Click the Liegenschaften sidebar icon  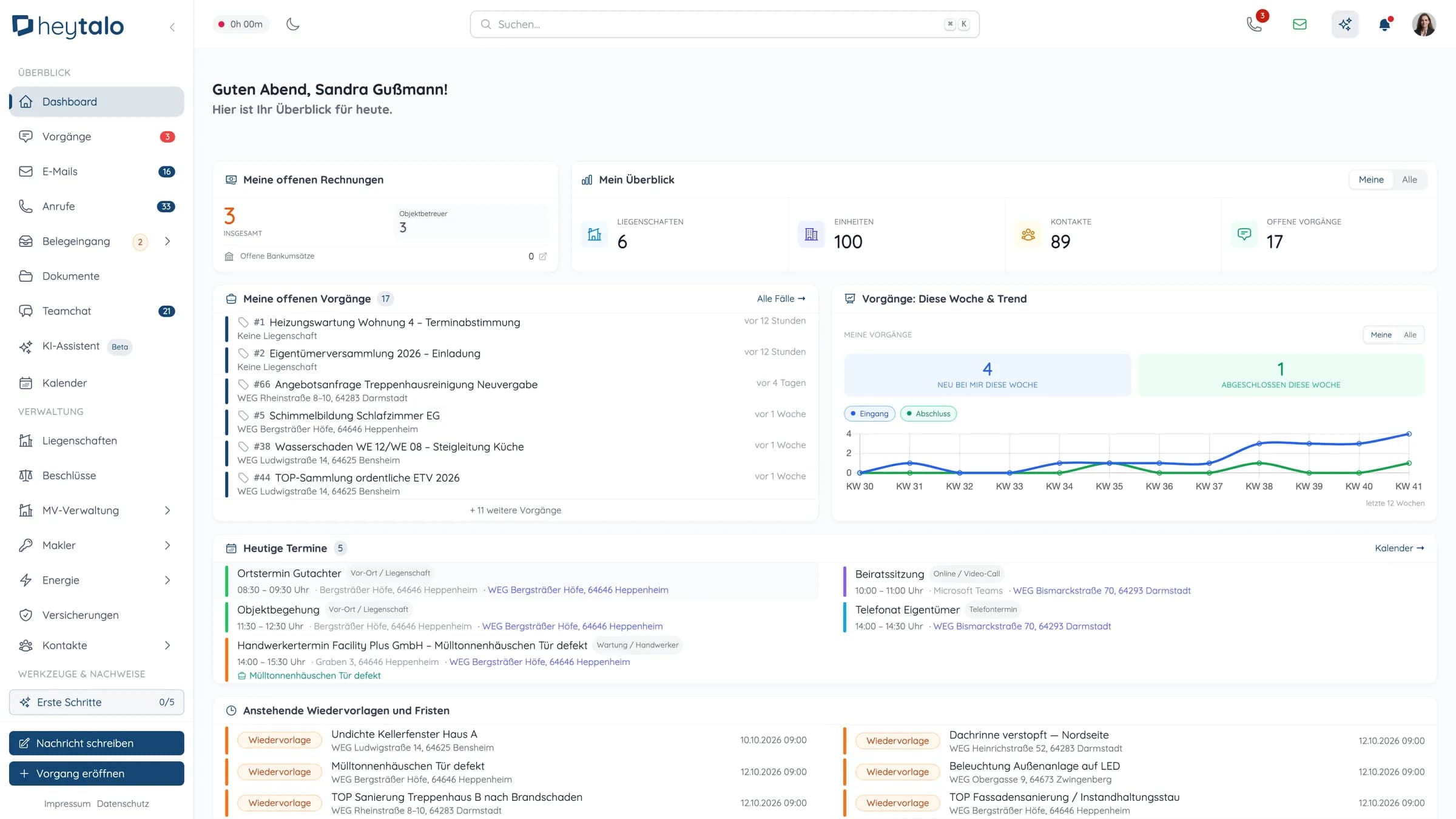click(x=25, y=440)
